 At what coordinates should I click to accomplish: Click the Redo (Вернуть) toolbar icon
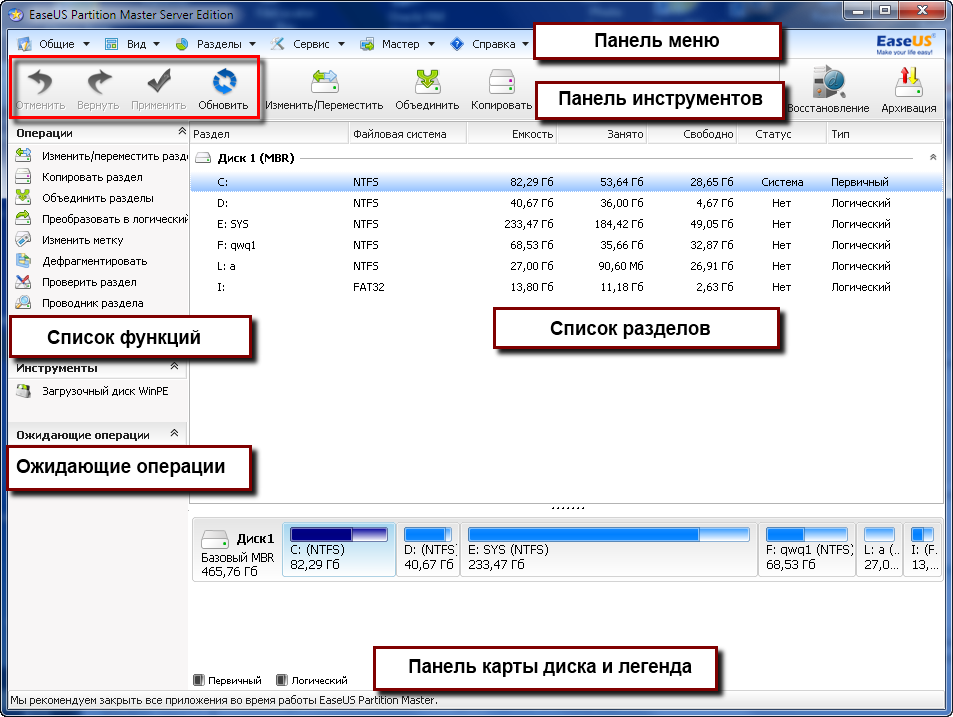click(98, 82)
